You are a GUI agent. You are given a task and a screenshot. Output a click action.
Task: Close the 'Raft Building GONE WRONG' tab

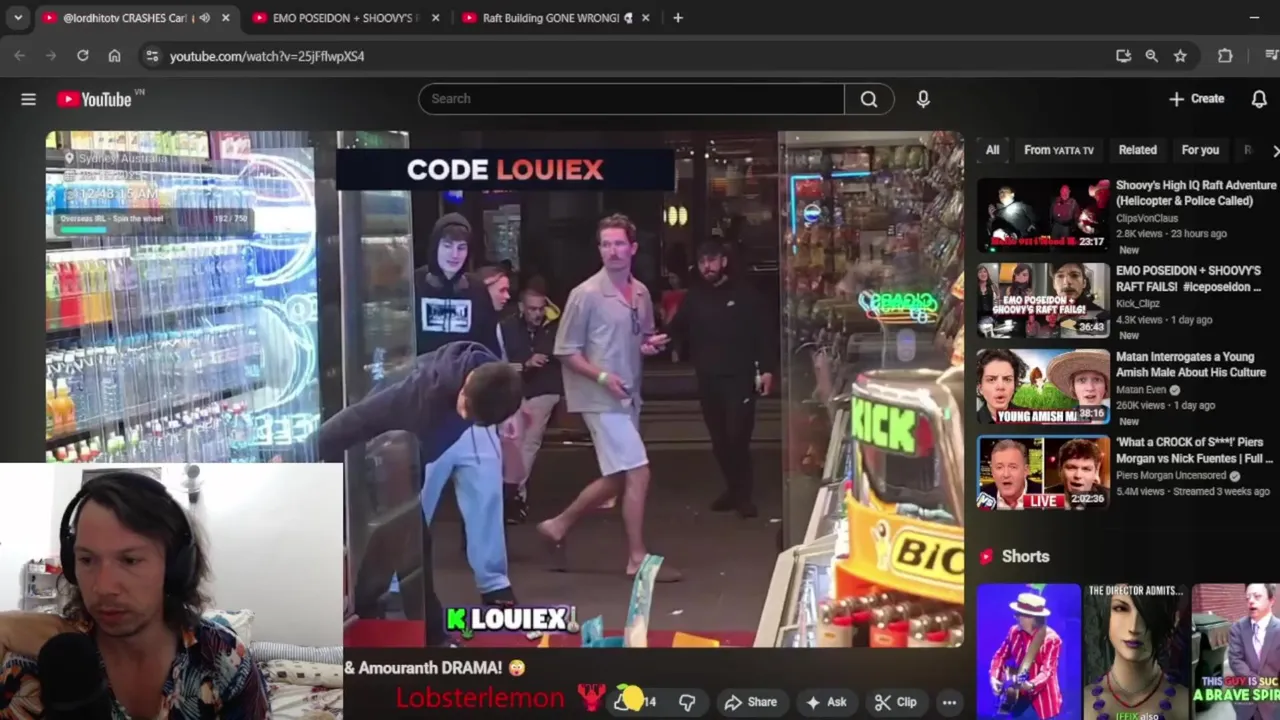[x=646, y=18]
